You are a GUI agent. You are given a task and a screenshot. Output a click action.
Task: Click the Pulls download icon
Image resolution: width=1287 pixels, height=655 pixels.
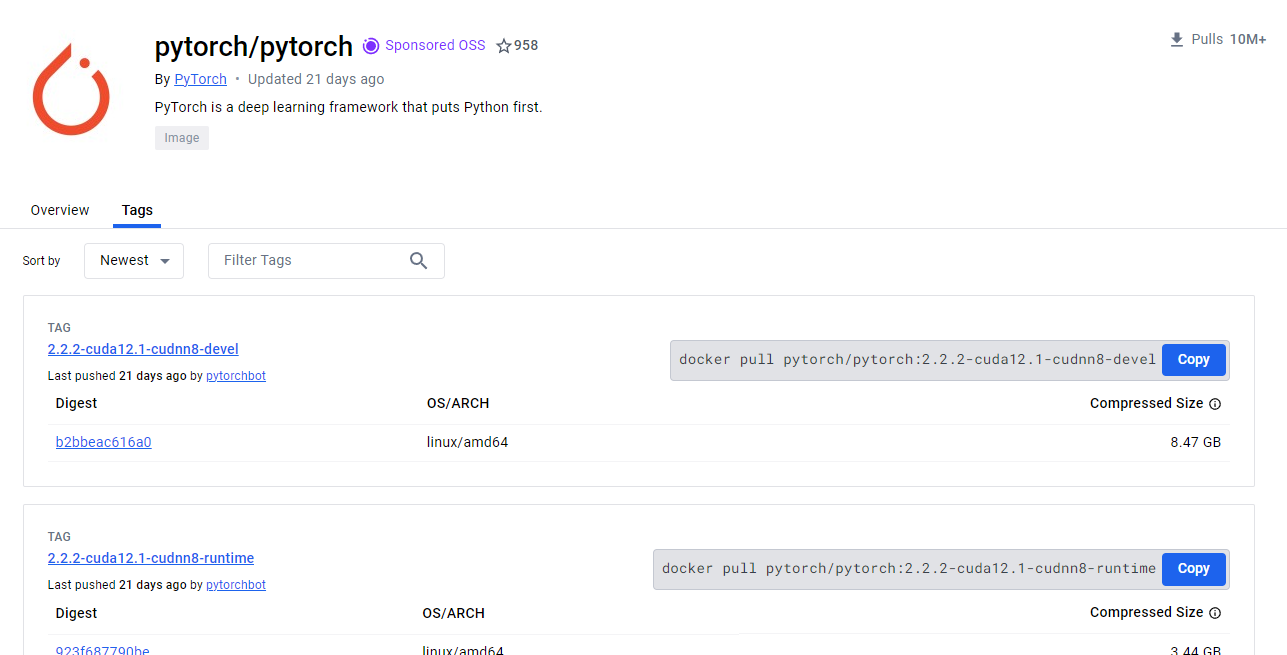pos(1177,39)
